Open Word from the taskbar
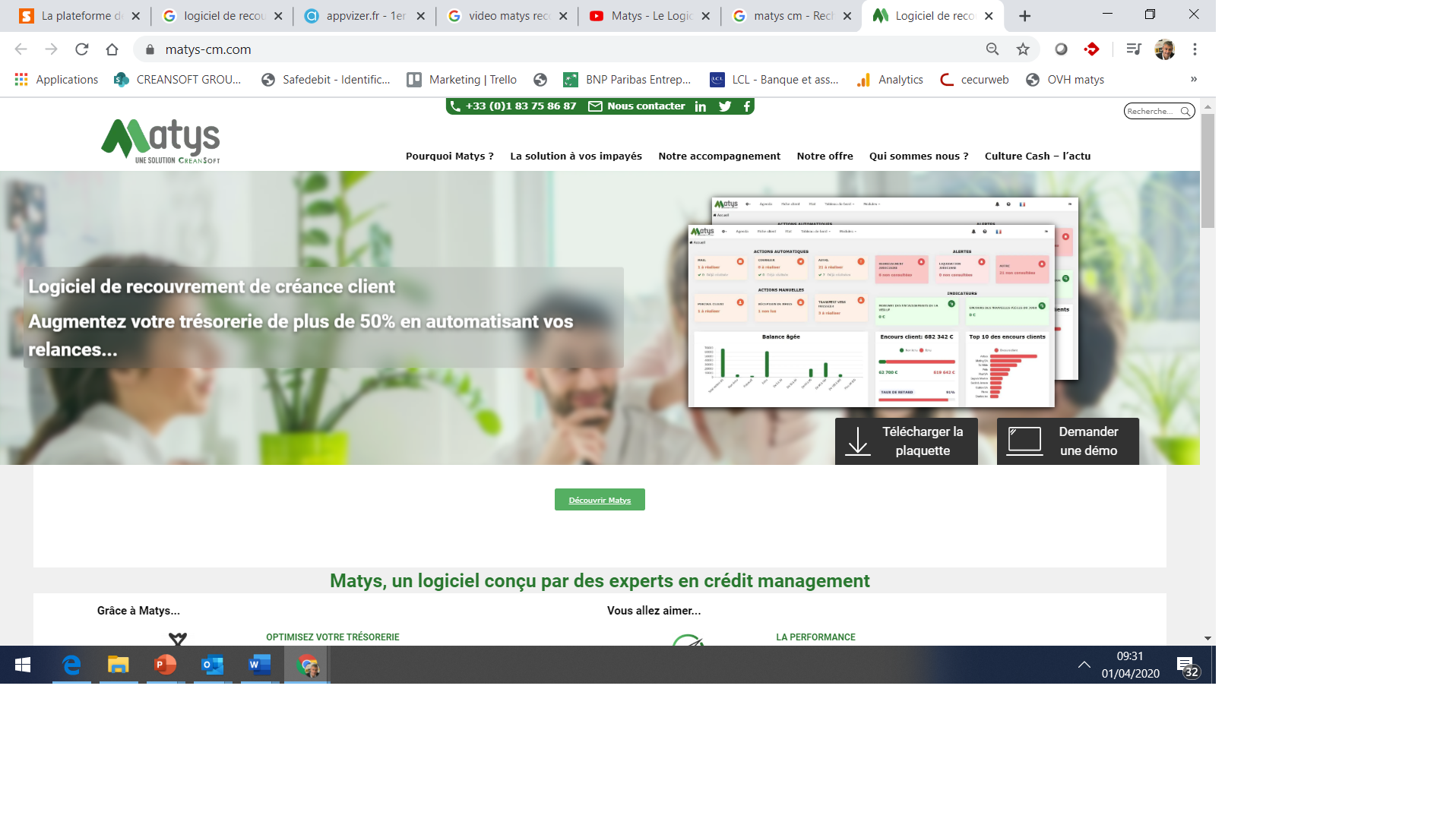The height and width of the screenshot is (828, 1456). click(x=259, y=665)
